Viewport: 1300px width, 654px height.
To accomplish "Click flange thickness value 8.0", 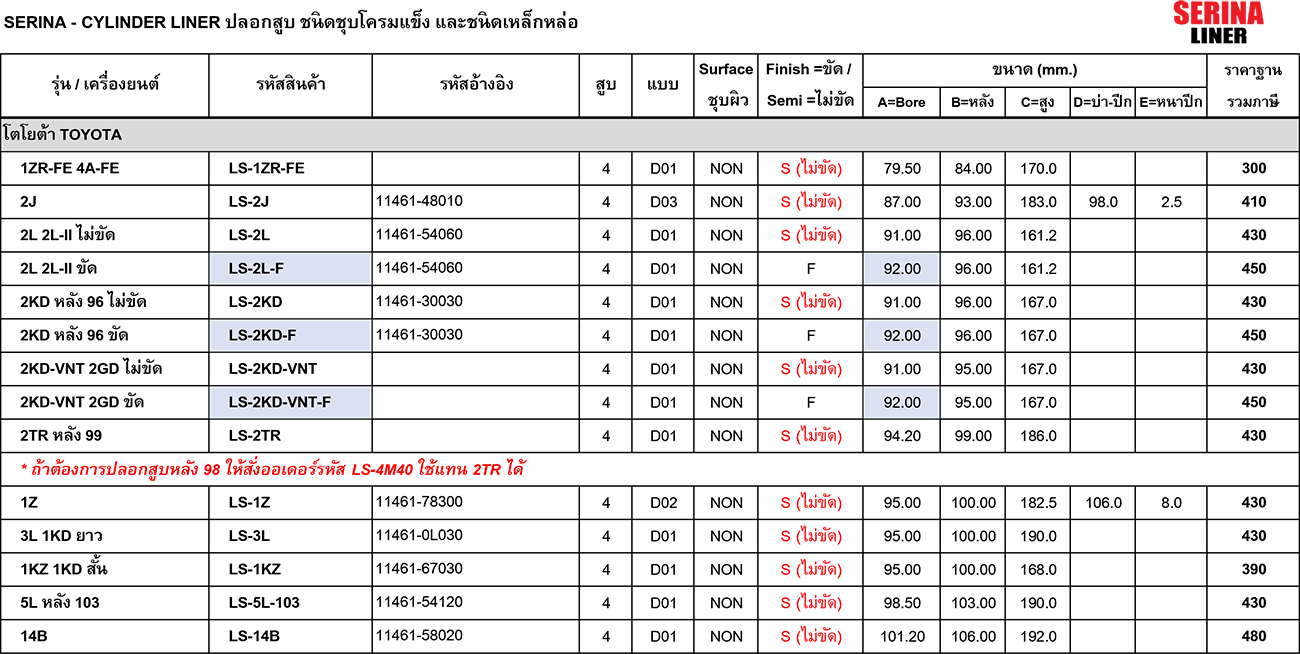I will point(1171,503).
